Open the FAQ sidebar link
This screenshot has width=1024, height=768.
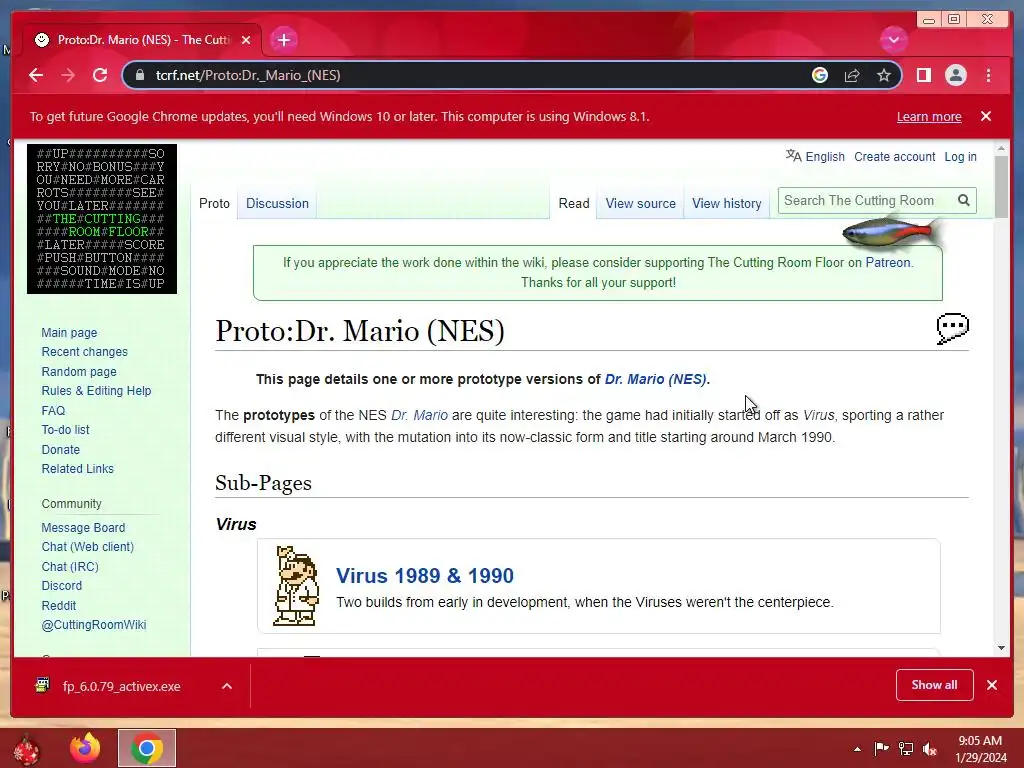point(53,410)
